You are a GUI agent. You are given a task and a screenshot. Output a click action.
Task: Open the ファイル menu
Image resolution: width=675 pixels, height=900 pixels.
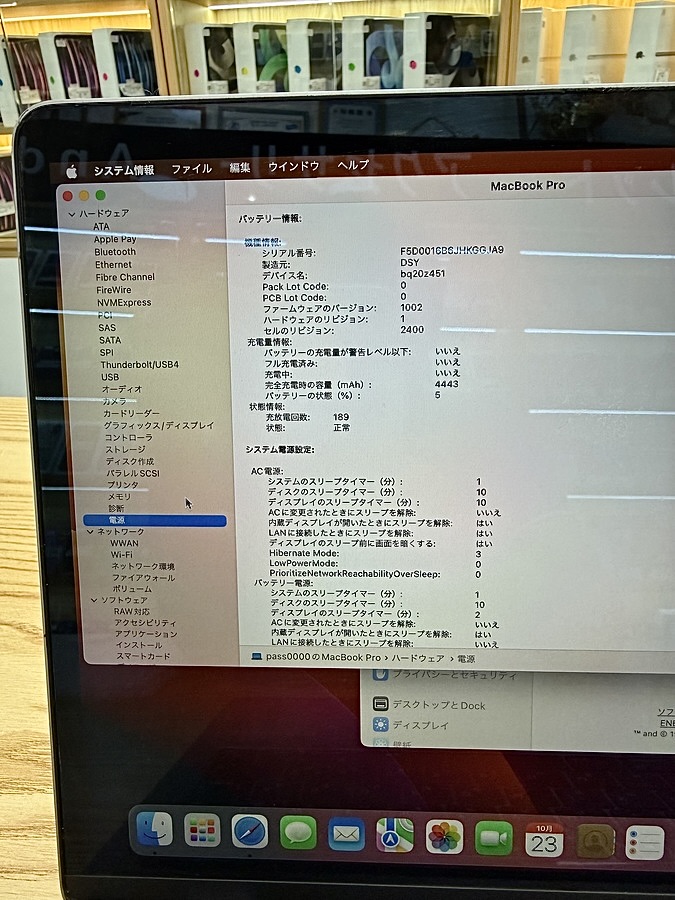click(192, 169)
